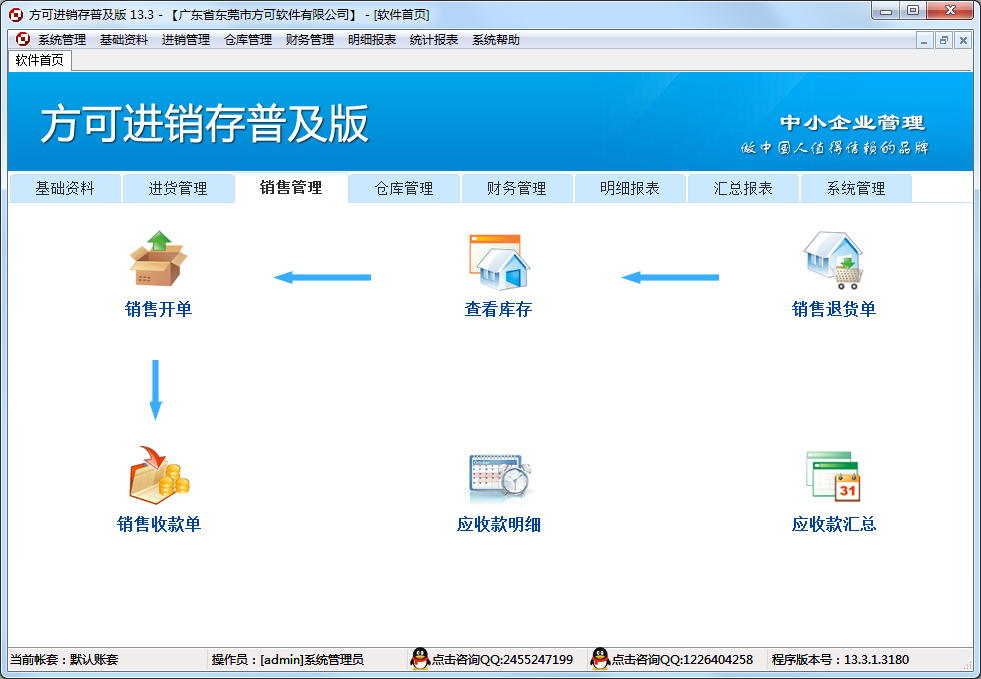
Task: Click the 查看库存 link label
Action: (499, 309)
